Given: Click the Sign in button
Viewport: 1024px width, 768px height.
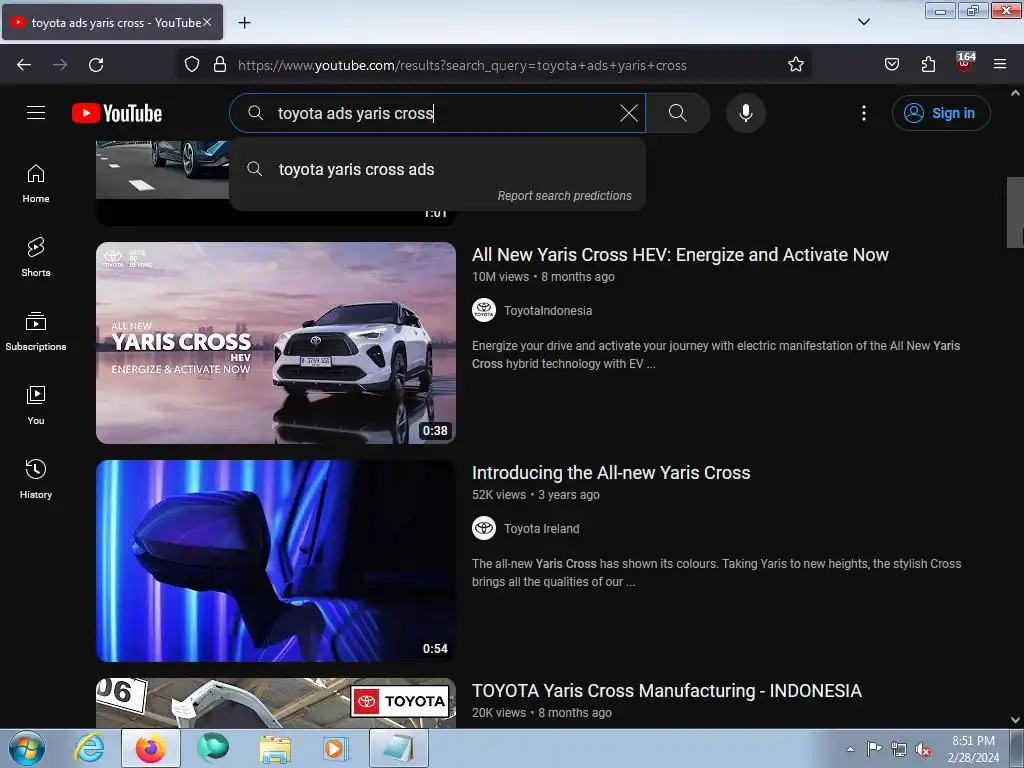Looking at the screenshot, I should click(941, 113).
